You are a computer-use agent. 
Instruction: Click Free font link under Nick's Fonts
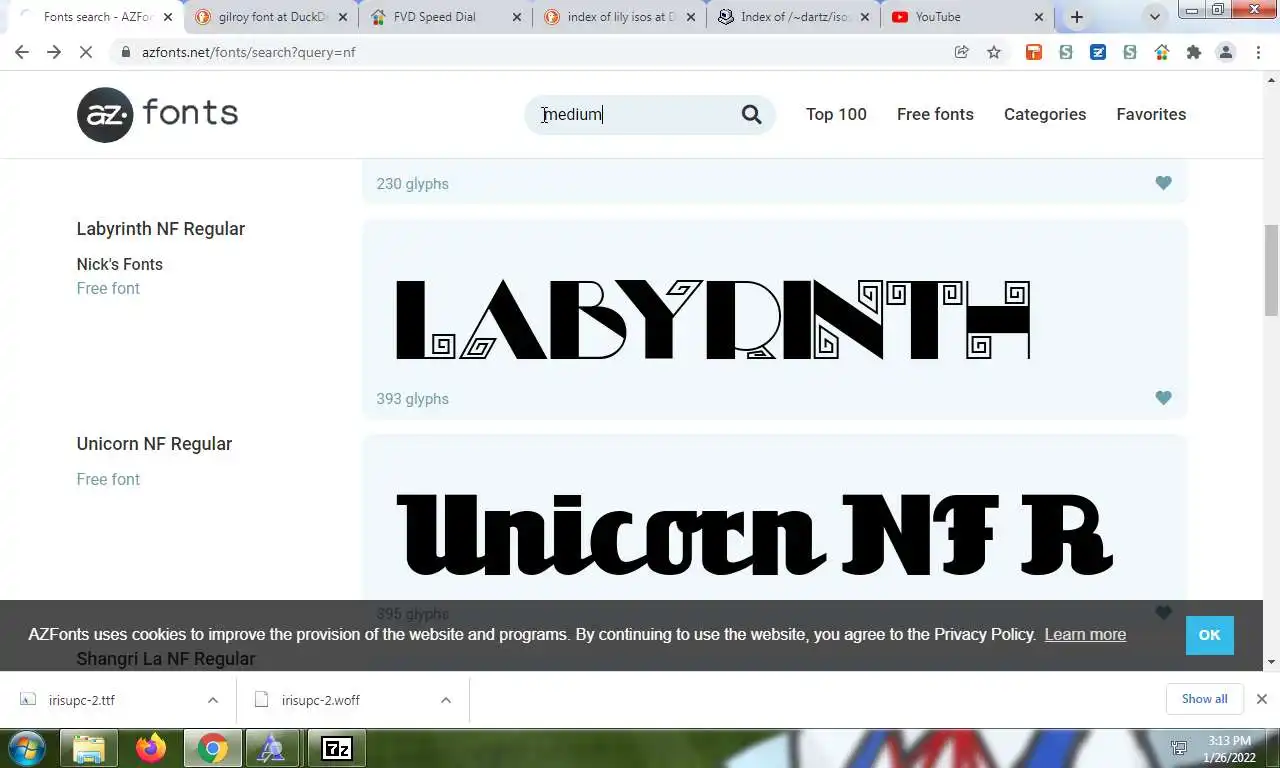pos(108,288)
